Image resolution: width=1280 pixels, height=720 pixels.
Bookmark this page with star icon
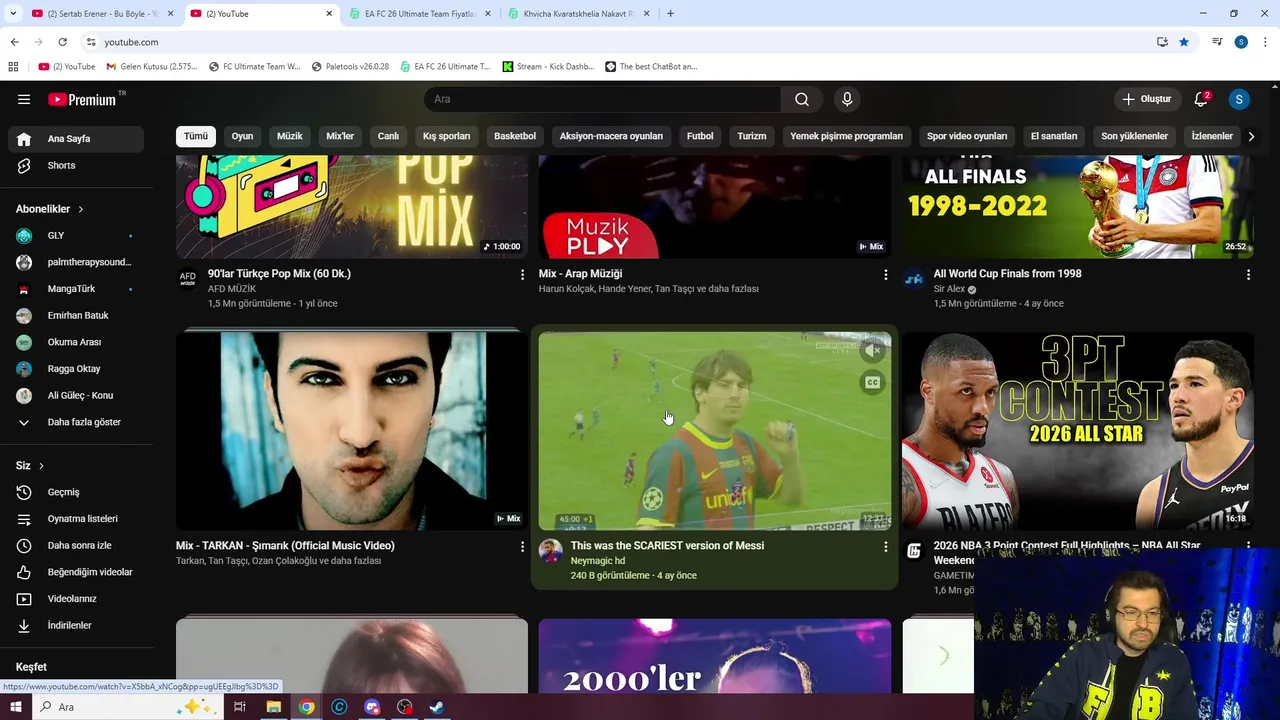coord(1184,42)
